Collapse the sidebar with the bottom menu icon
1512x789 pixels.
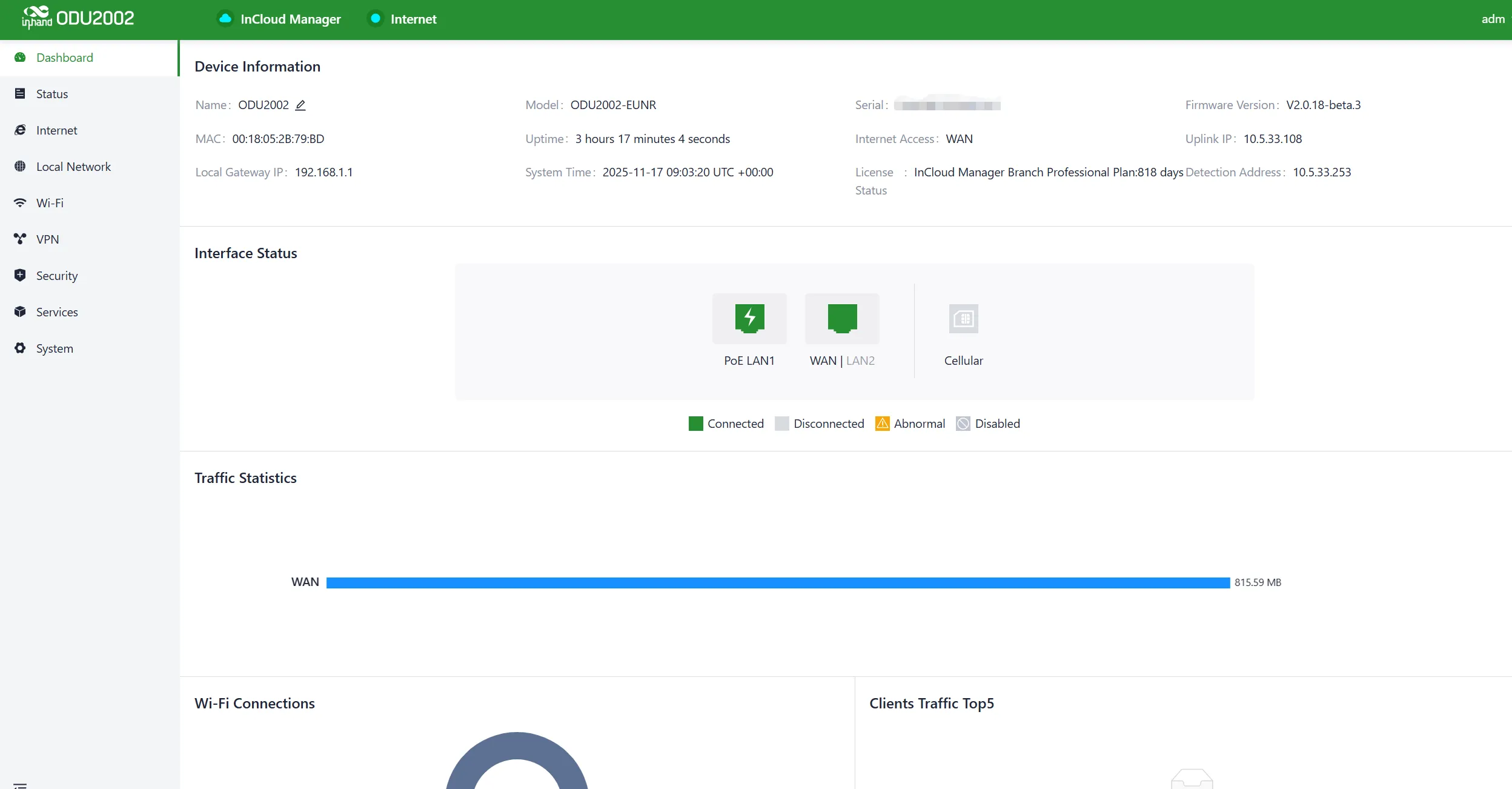point(20,786)
